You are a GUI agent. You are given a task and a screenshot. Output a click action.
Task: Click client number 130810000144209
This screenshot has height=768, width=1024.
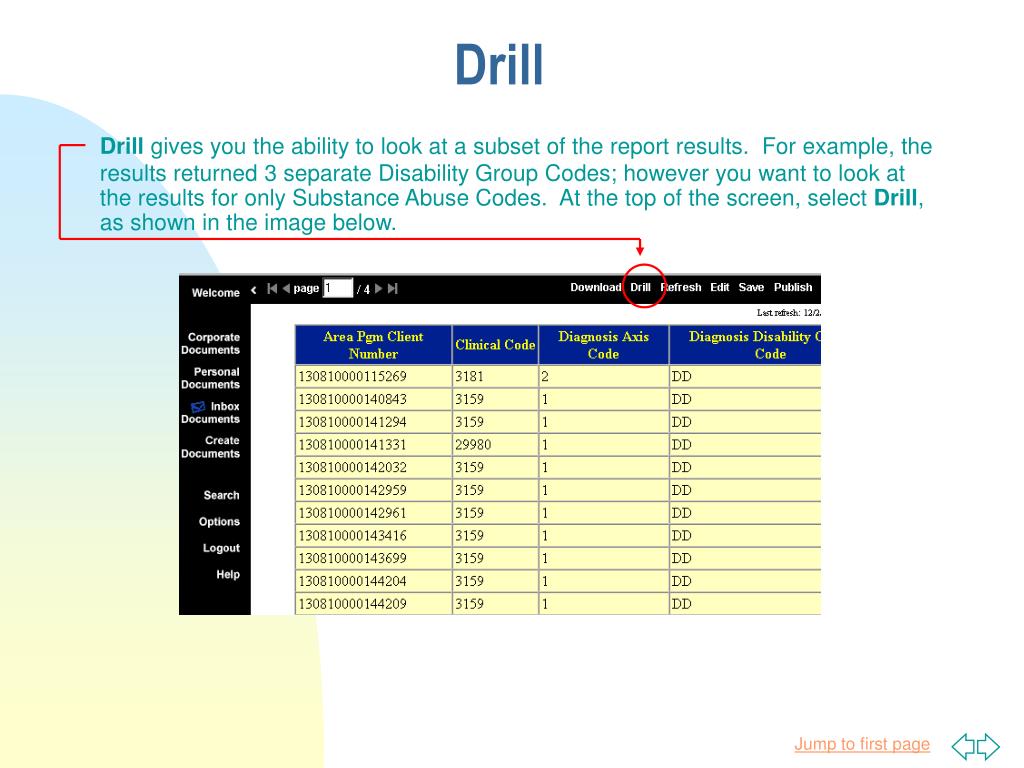[353, 604]
